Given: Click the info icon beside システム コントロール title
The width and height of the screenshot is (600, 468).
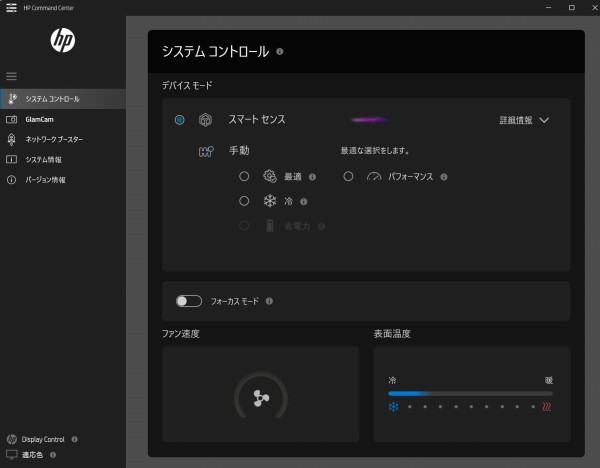Looking at the screenshot, I should point(280,51).
